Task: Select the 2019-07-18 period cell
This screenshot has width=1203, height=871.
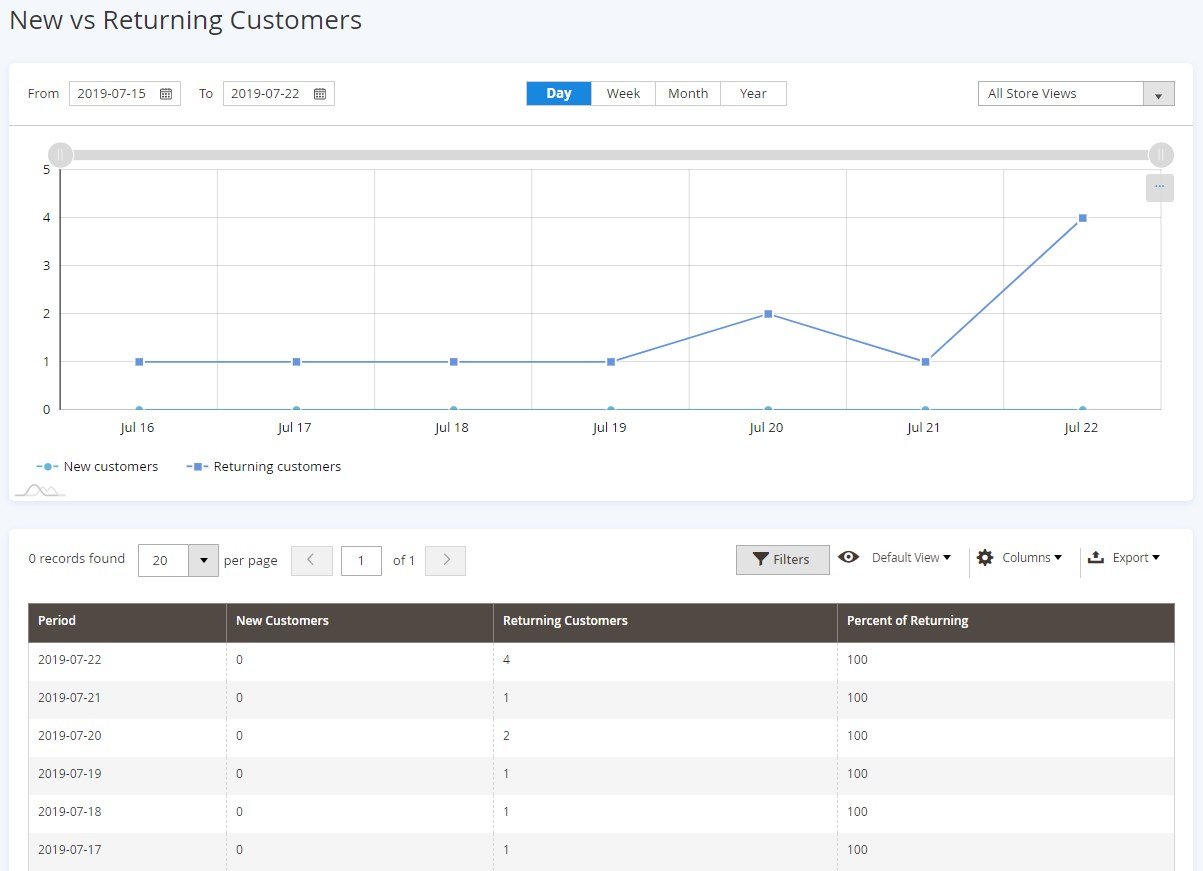Action: click(x=127, y=812)
